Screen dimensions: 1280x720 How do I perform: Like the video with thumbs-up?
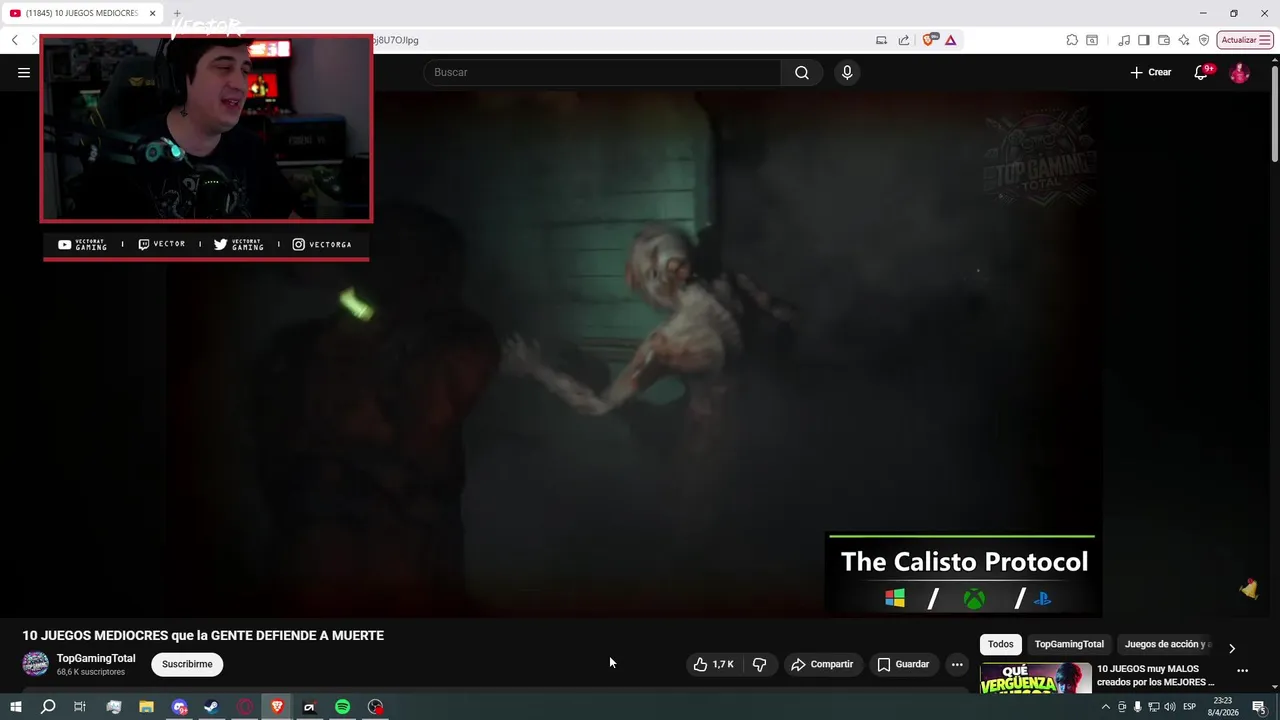(x=714, y=664)
